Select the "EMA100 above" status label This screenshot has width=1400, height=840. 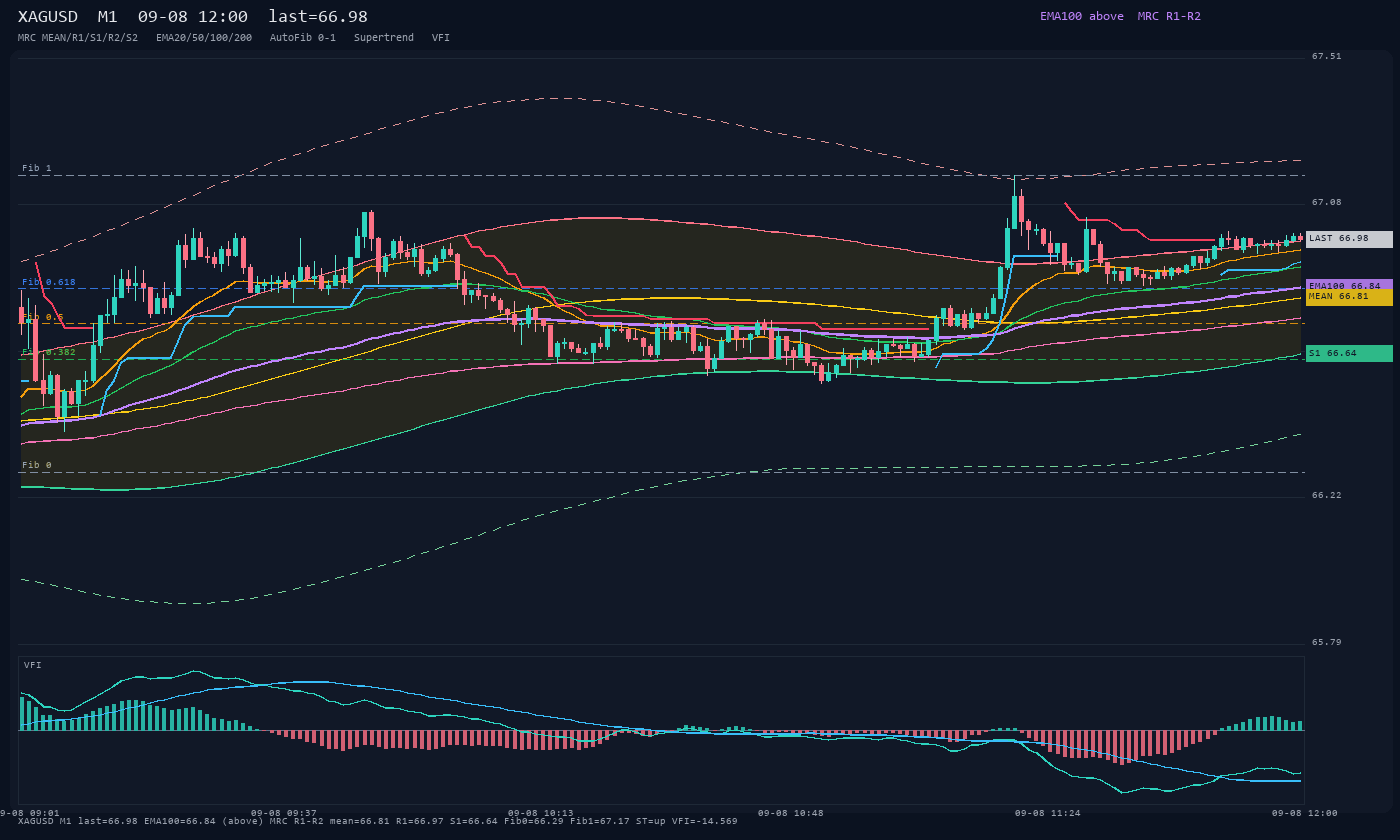tap(1082, 16)
